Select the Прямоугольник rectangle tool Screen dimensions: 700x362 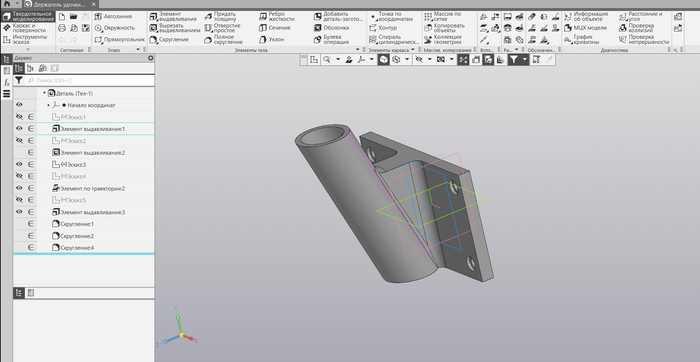(120, 39)
